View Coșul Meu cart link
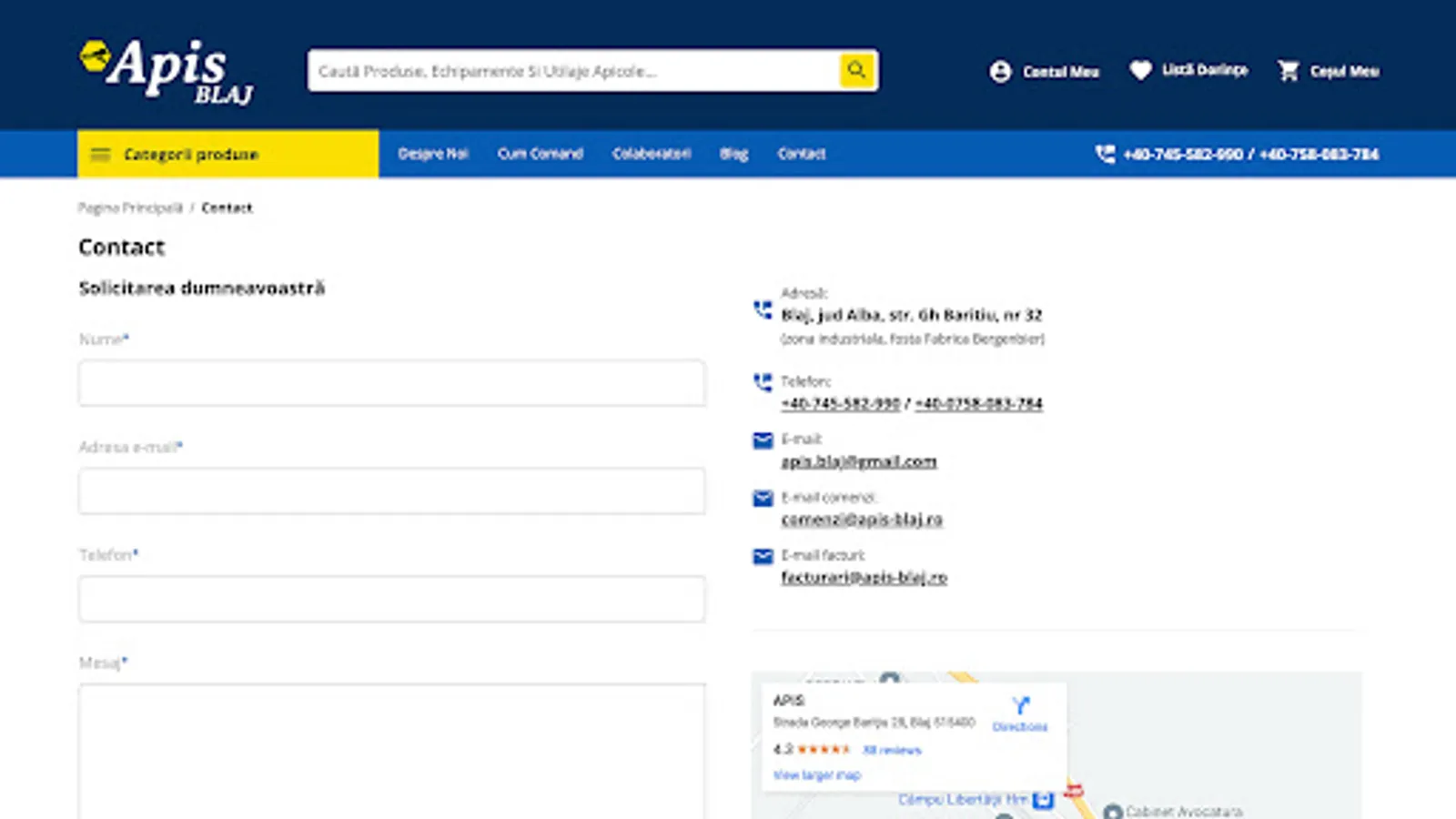The image size is (1456, 819). 1345,72
